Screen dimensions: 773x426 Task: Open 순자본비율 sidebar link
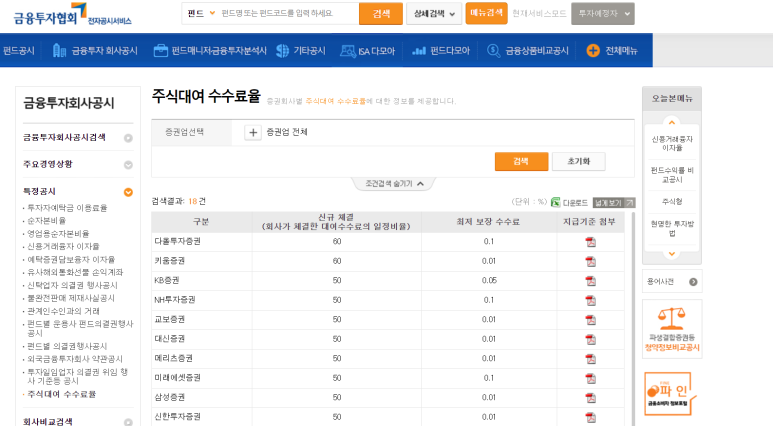(x=46, y=220)
